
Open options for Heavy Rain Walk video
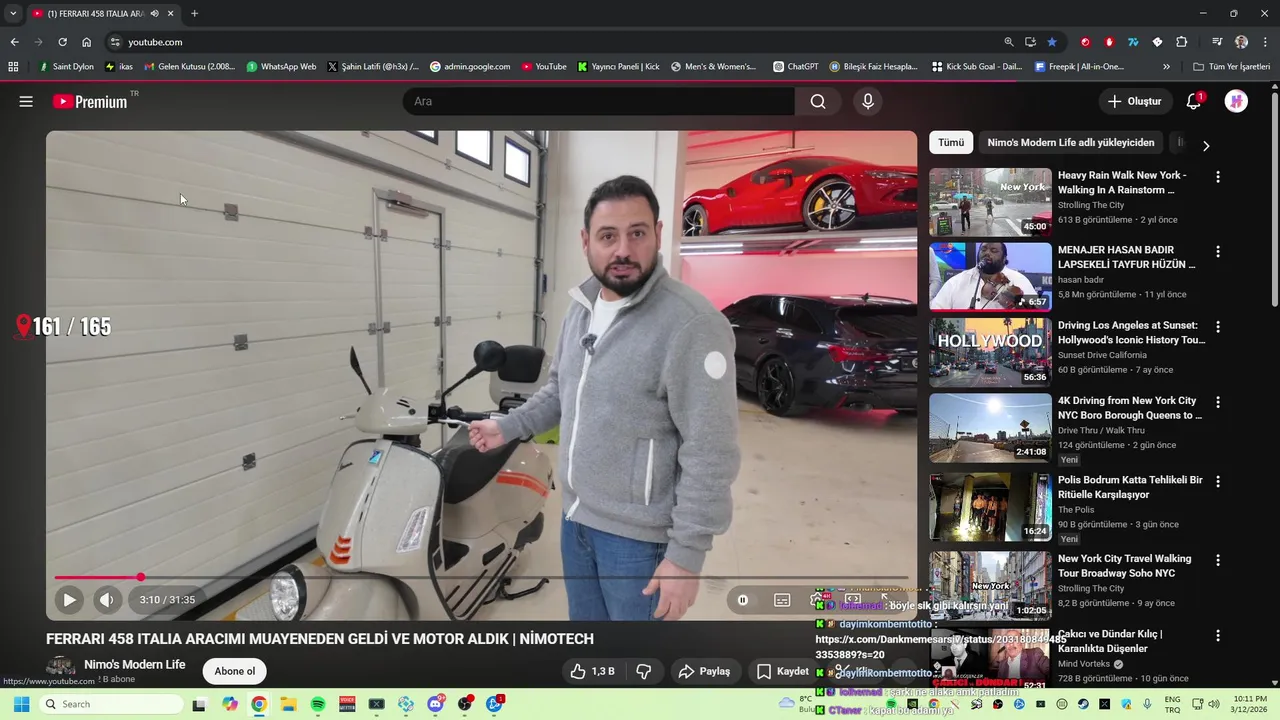coord(1217,177)
